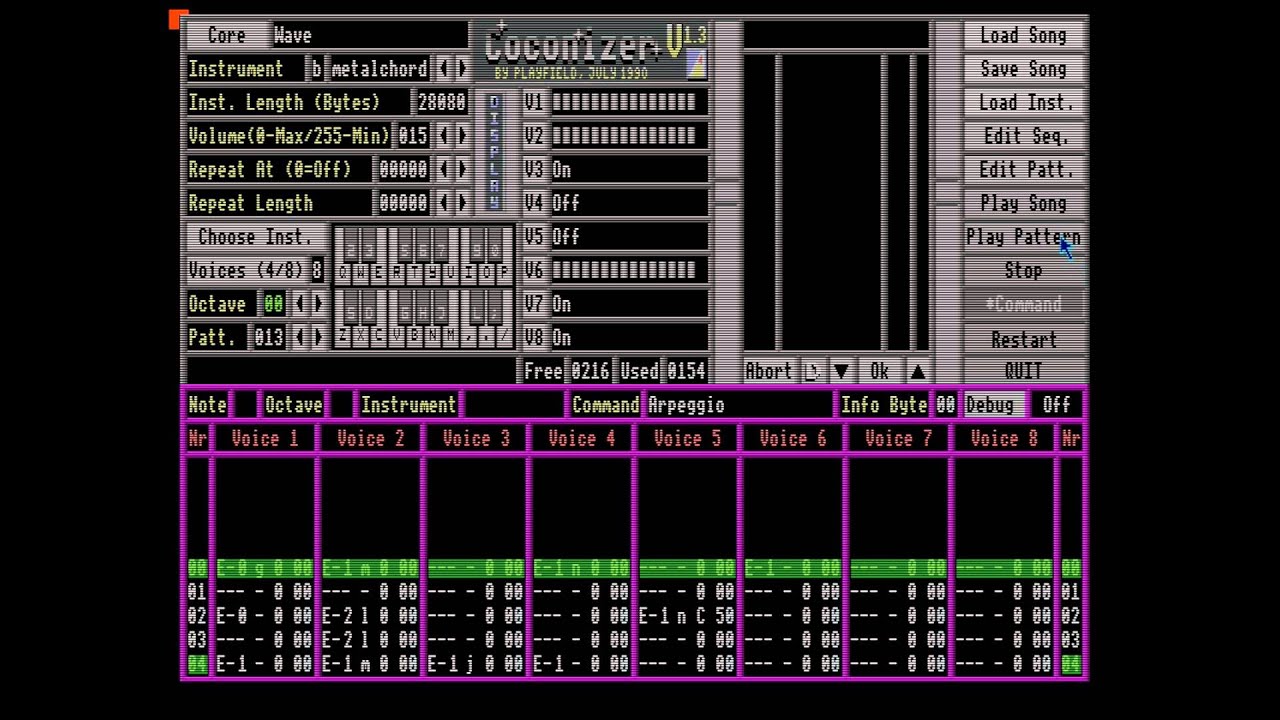Decrease Volume with left arrow
Screen dimensions: 1280x720
pyautogui.click(x=443, y=136)
